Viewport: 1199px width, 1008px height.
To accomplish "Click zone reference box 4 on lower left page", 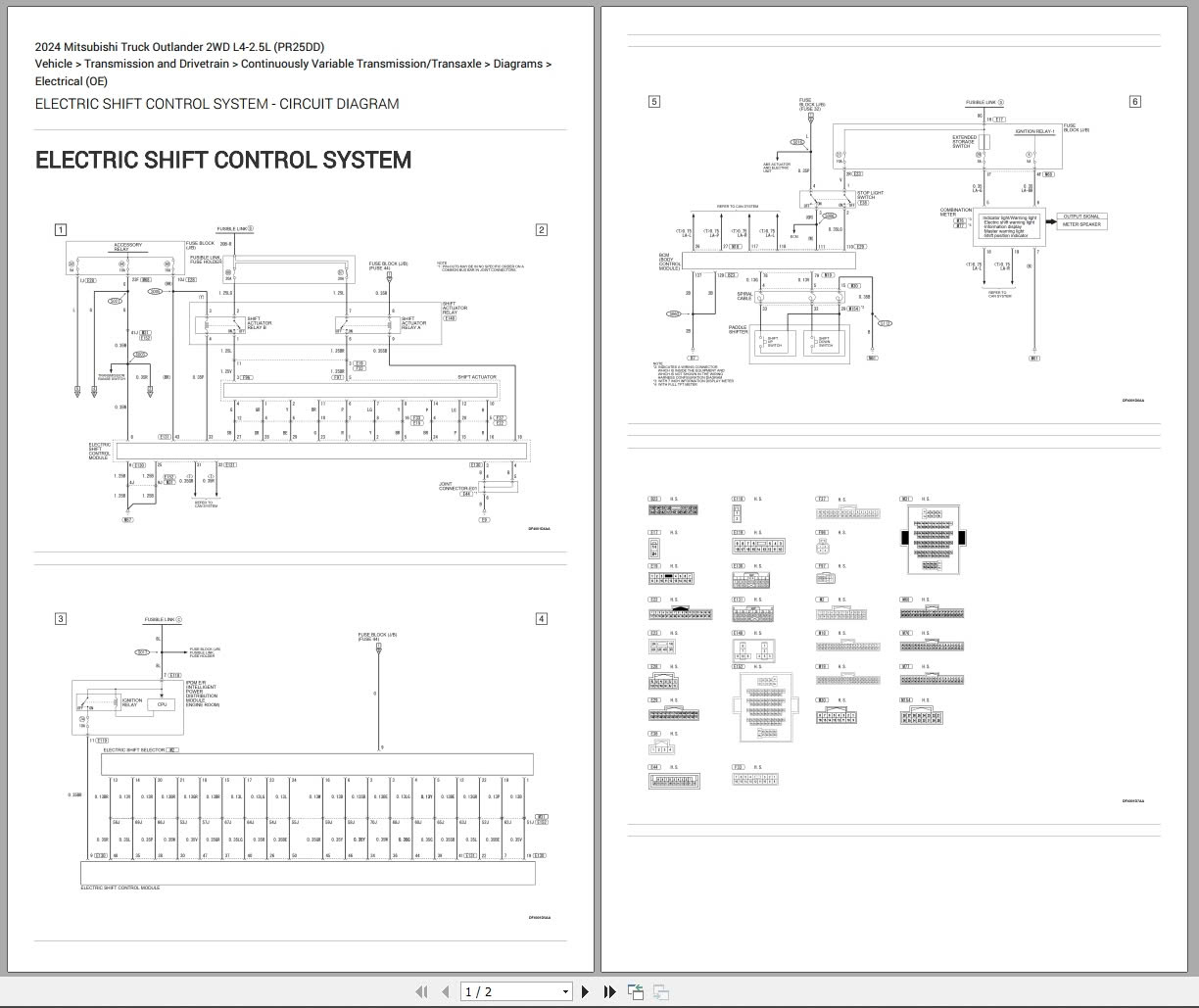I will click(x=541, y=618).
